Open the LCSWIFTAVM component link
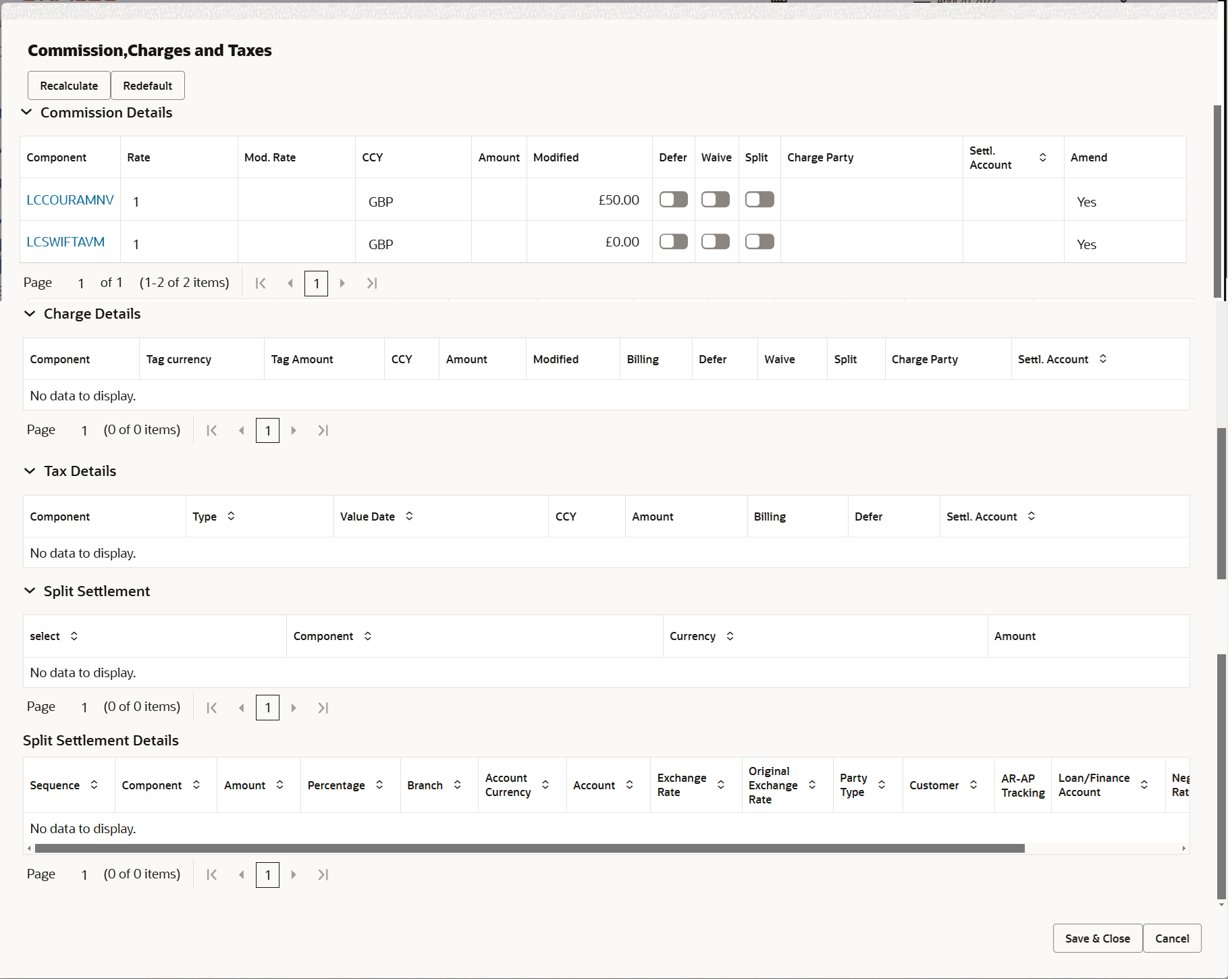Screen dimensions: 1232x979 (65, 242)
